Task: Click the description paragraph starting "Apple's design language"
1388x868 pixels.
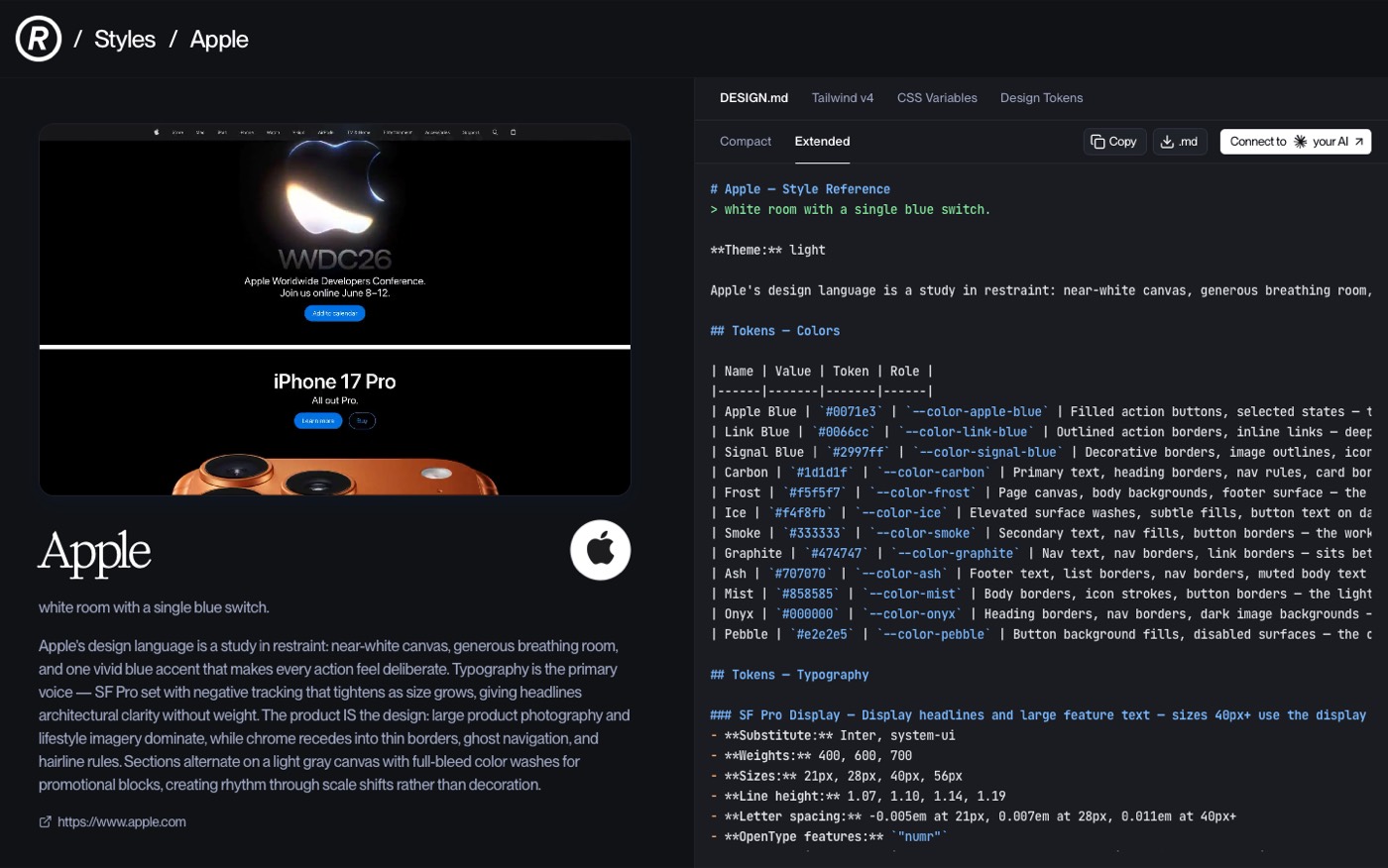Action: (x=335, y=715)
